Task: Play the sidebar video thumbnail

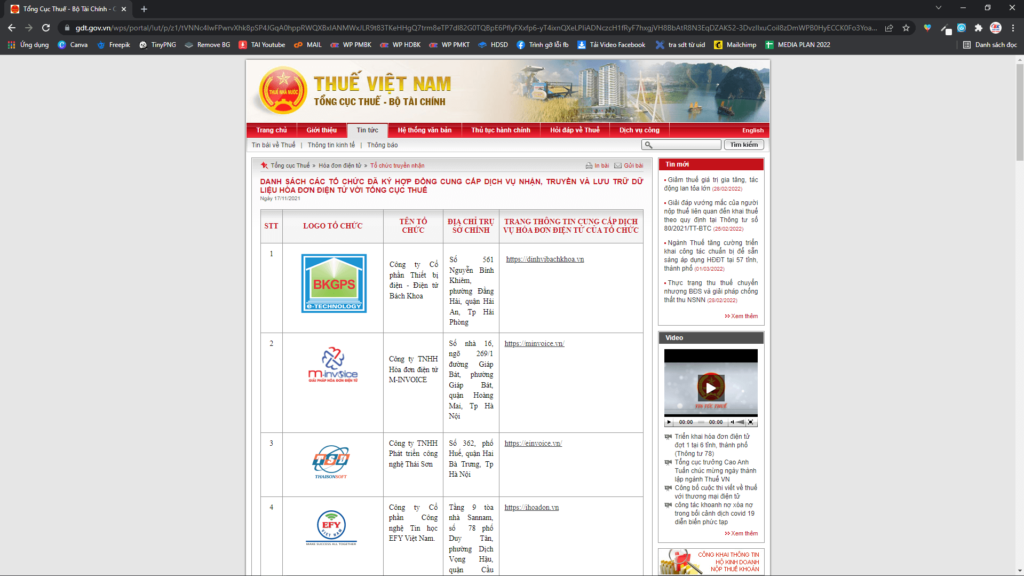Action: coord(711,387)
